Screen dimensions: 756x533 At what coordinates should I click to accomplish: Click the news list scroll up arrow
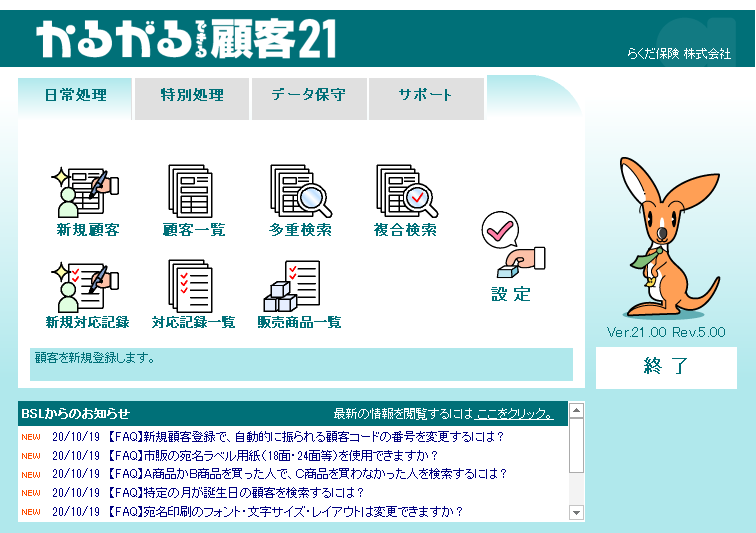tap(576, 410)
